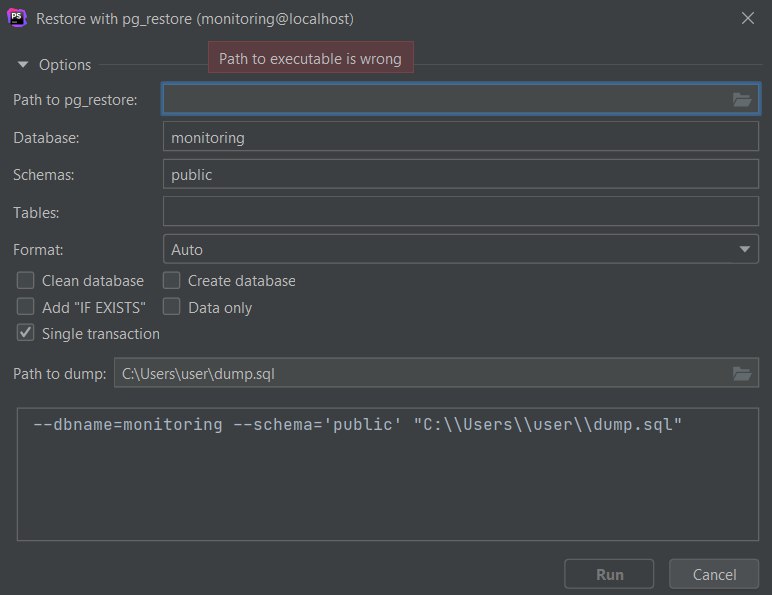Click inside the command arguments text area
The image size is (772, 595).
click(x=388, y=474)
